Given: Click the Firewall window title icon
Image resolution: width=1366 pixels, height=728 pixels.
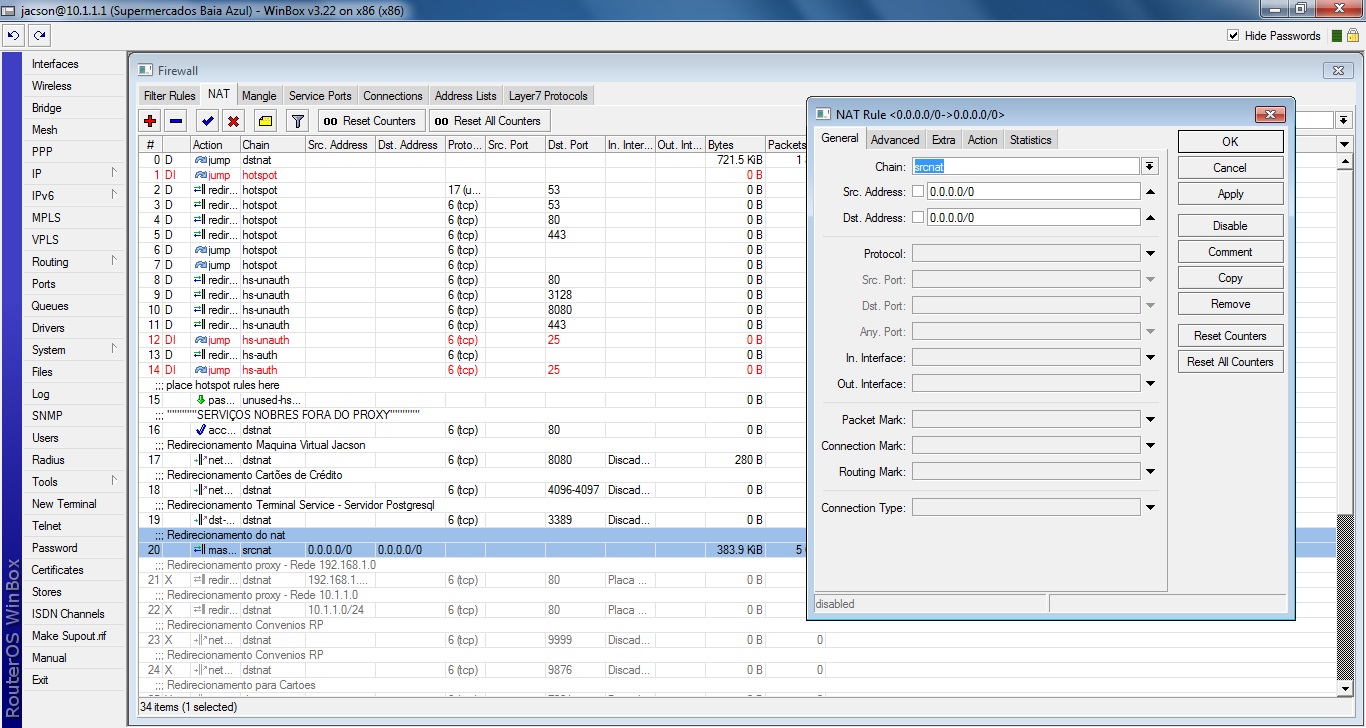Looking at the screenshot, I should [x=145, y=71].
